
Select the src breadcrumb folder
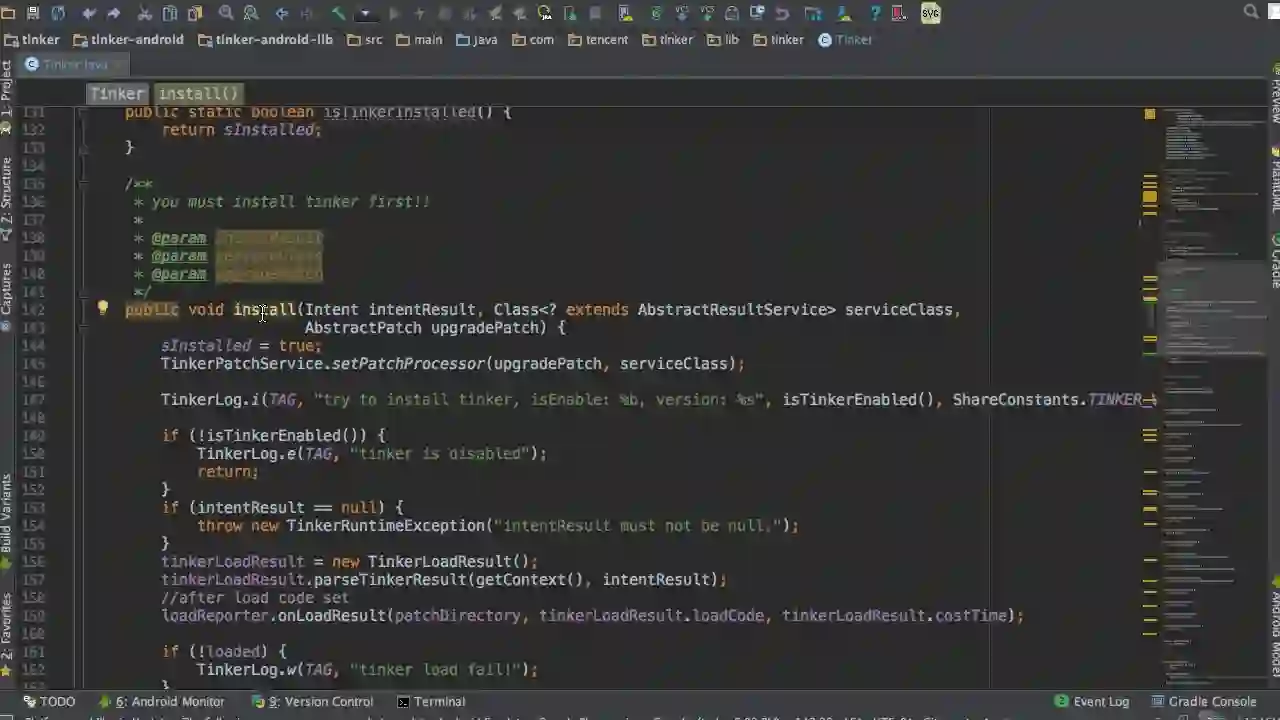point(365,40)
